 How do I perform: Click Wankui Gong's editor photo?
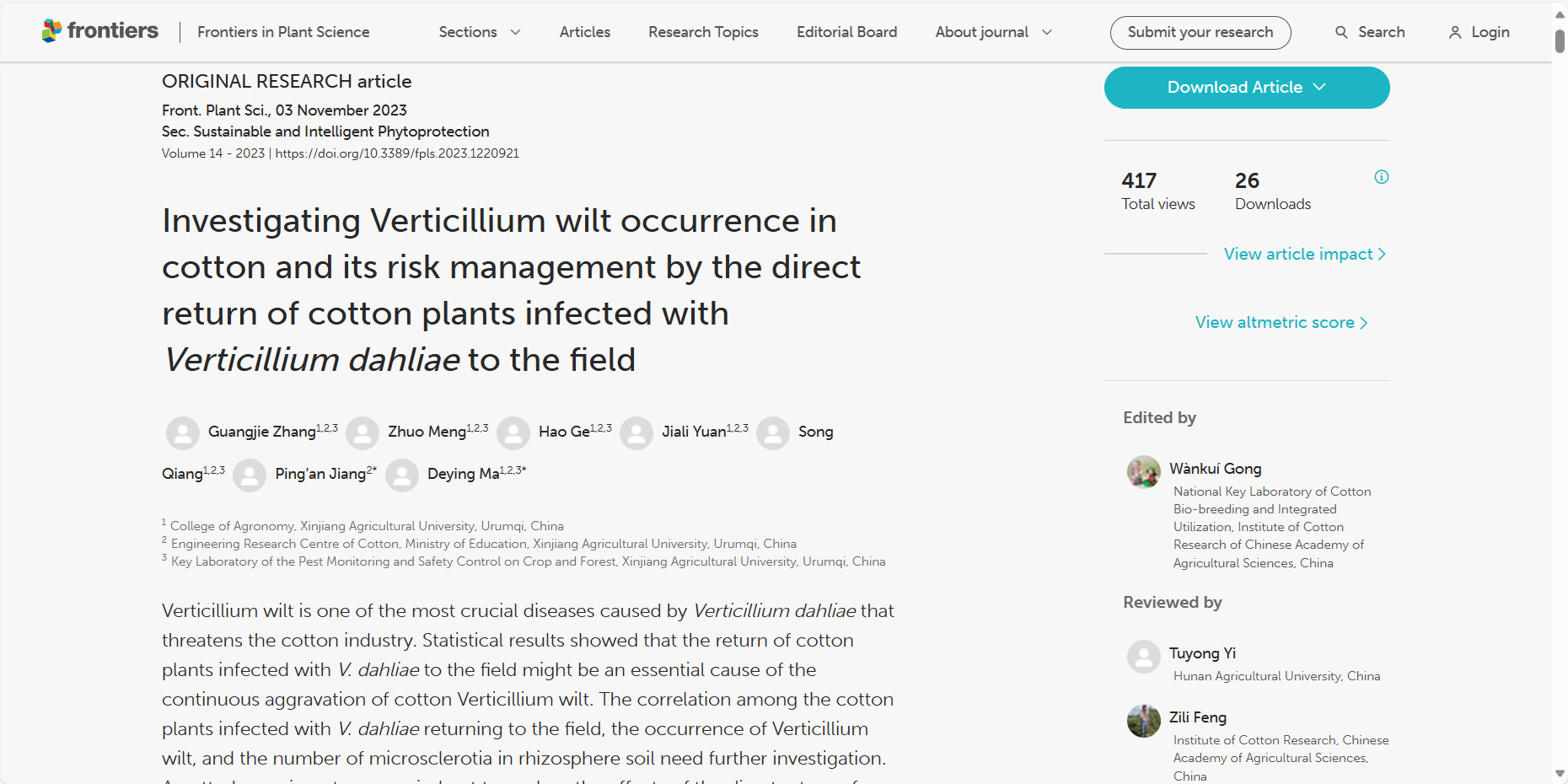[x=1144, y=472]
